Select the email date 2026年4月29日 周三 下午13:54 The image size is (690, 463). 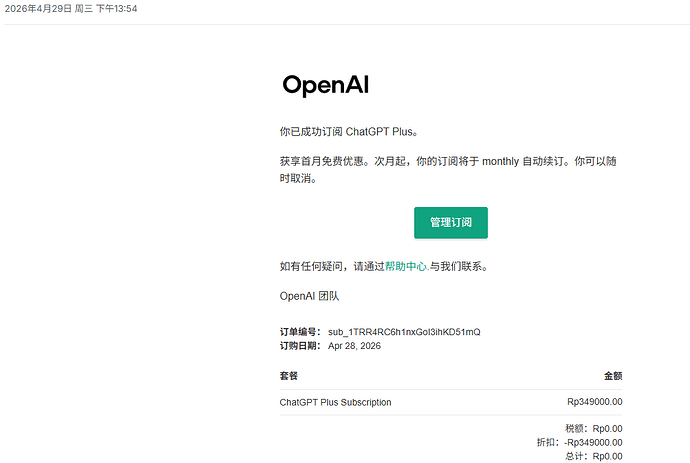71,9
